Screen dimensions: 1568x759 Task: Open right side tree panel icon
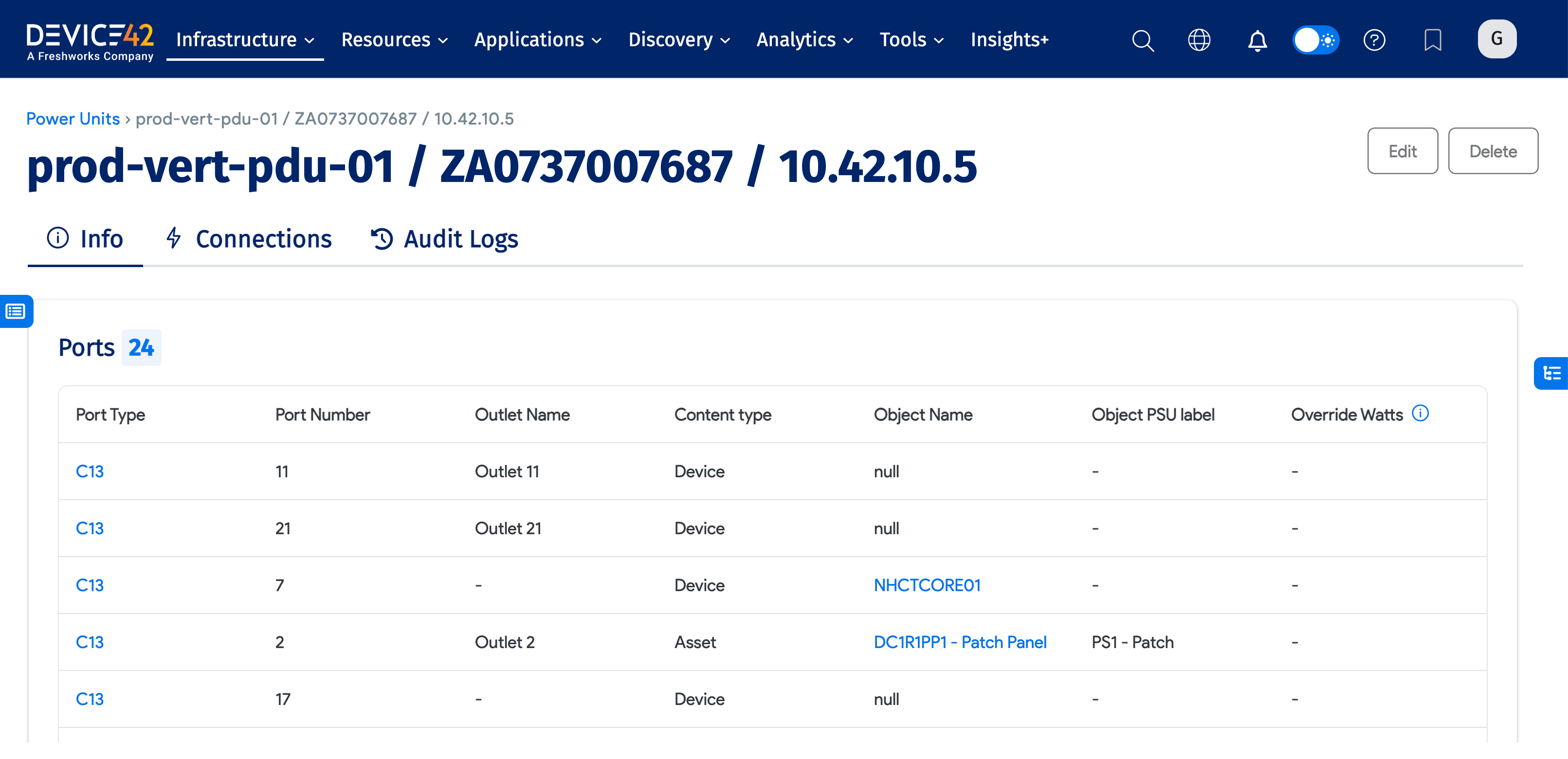point(1551,373)
